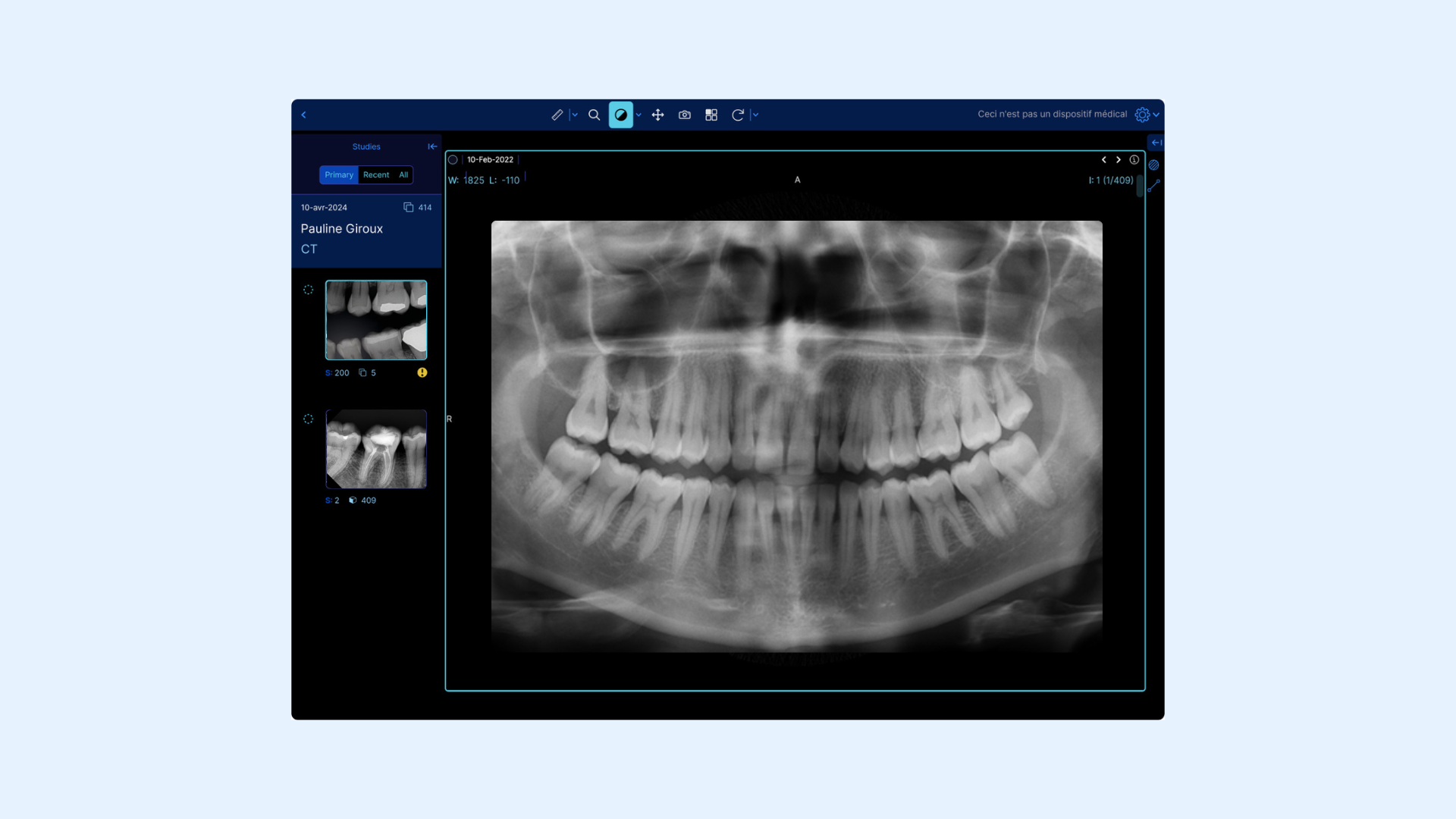This screenshot has width=1456, height=819.
Task: Switch to the Recent studies tab
Action: (375, 174)
